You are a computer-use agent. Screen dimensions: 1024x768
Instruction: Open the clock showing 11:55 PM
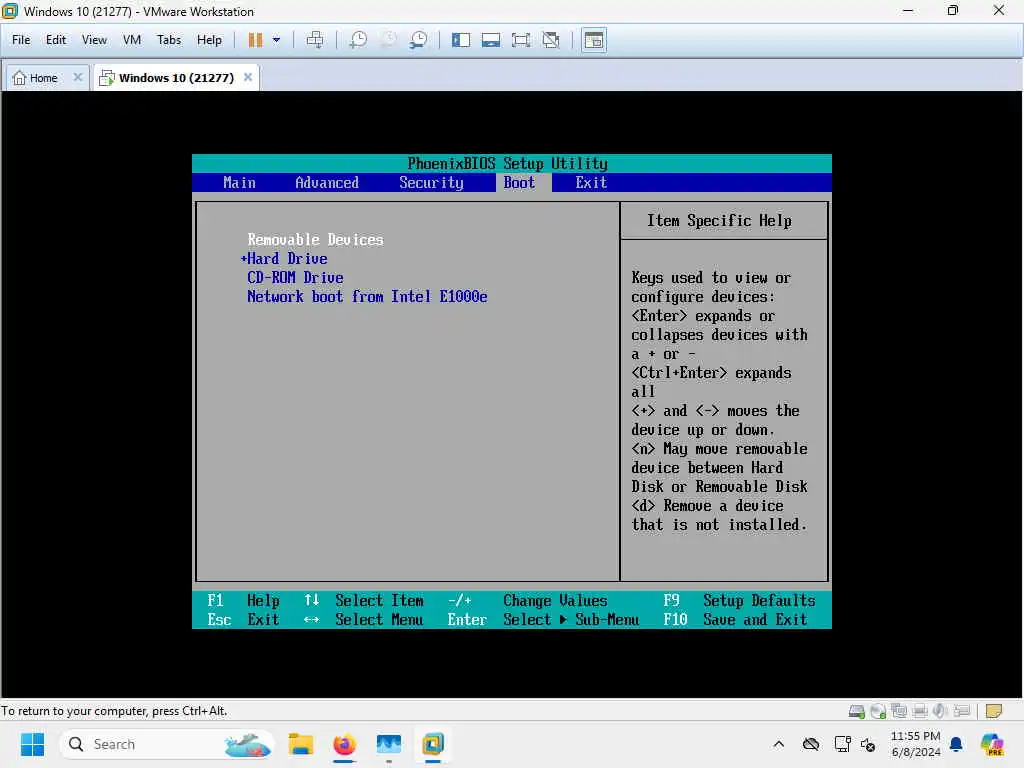(916, 744)
